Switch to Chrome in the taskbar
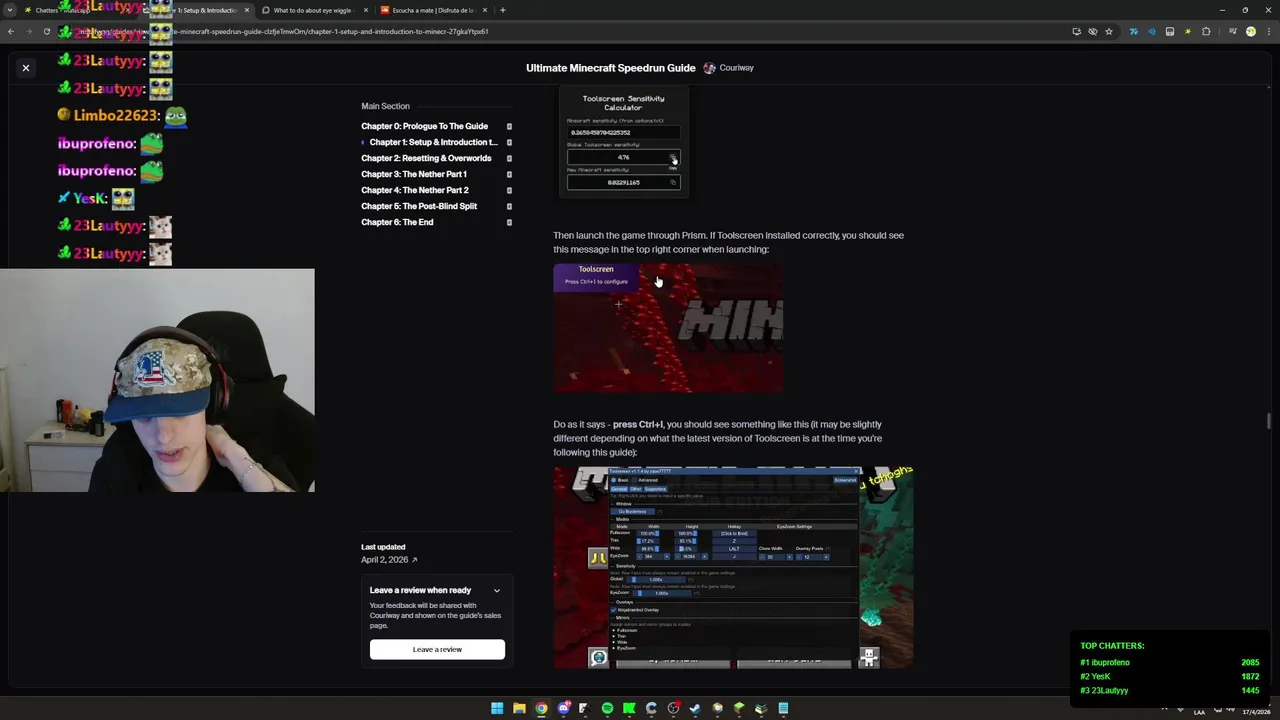Image resolution: width=1280 pixels, height=720 pixels. [x=541, y=708]
